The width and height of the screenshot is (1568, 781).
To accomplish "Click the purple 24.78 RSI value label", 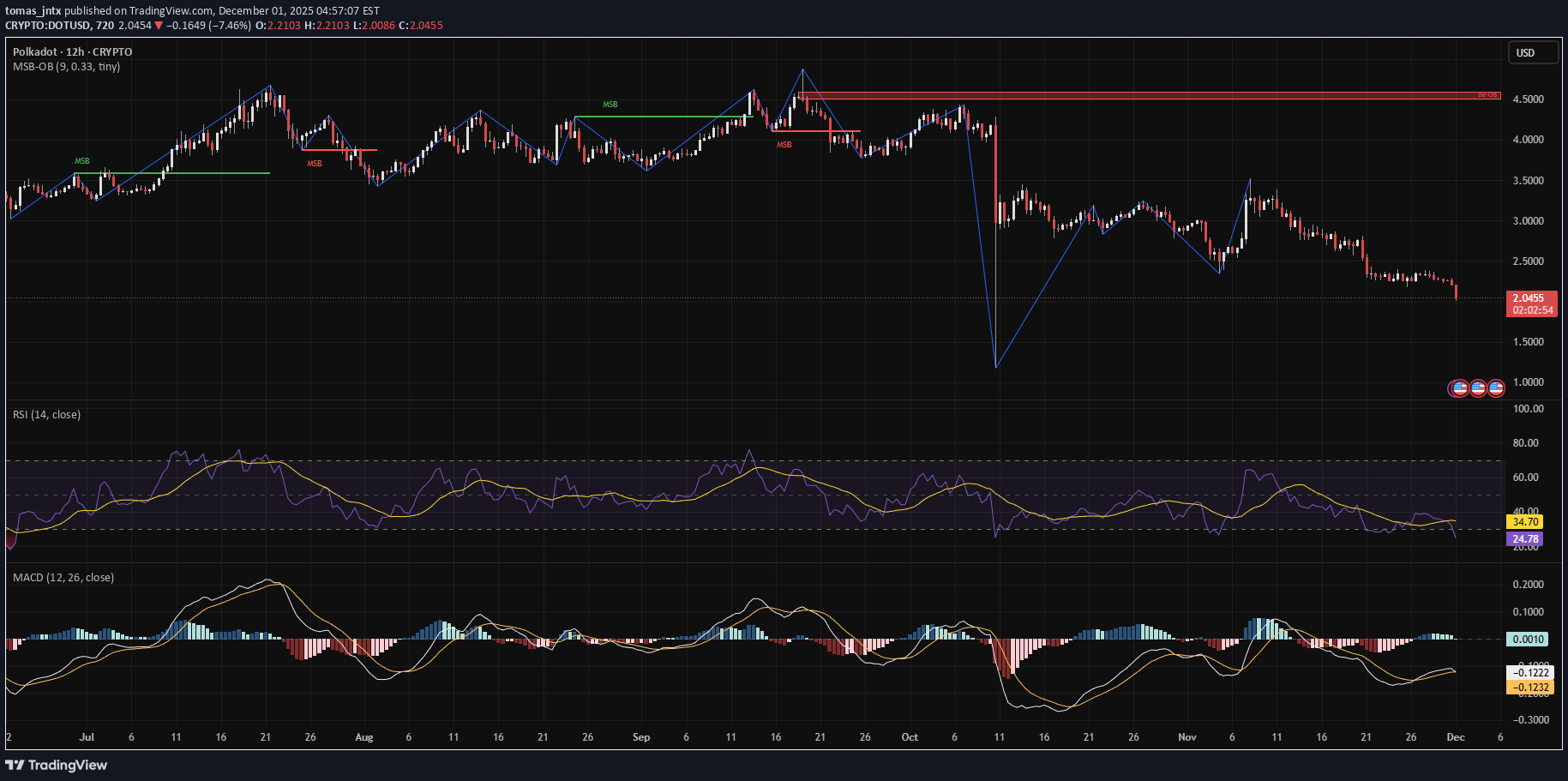I will 1526,538.
